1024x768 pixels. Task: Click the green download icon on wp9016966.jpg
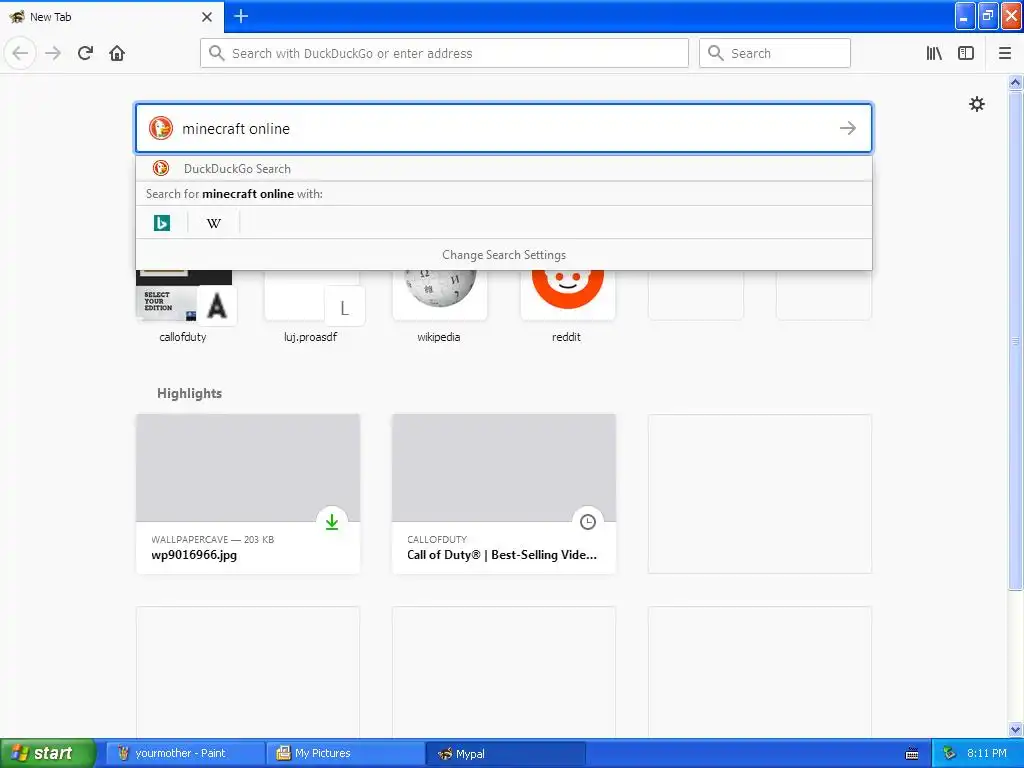pyautogui.click(x=332, y=522)
